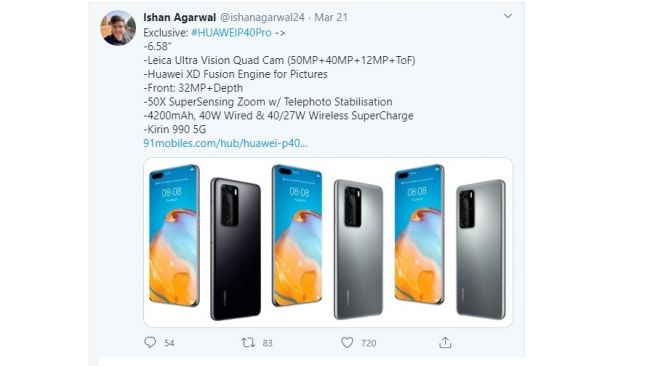Open the Mar 21 tweet timestamp
Viewport: 653px width, 366px height.
pyautogui.click(x=331, y=17)
